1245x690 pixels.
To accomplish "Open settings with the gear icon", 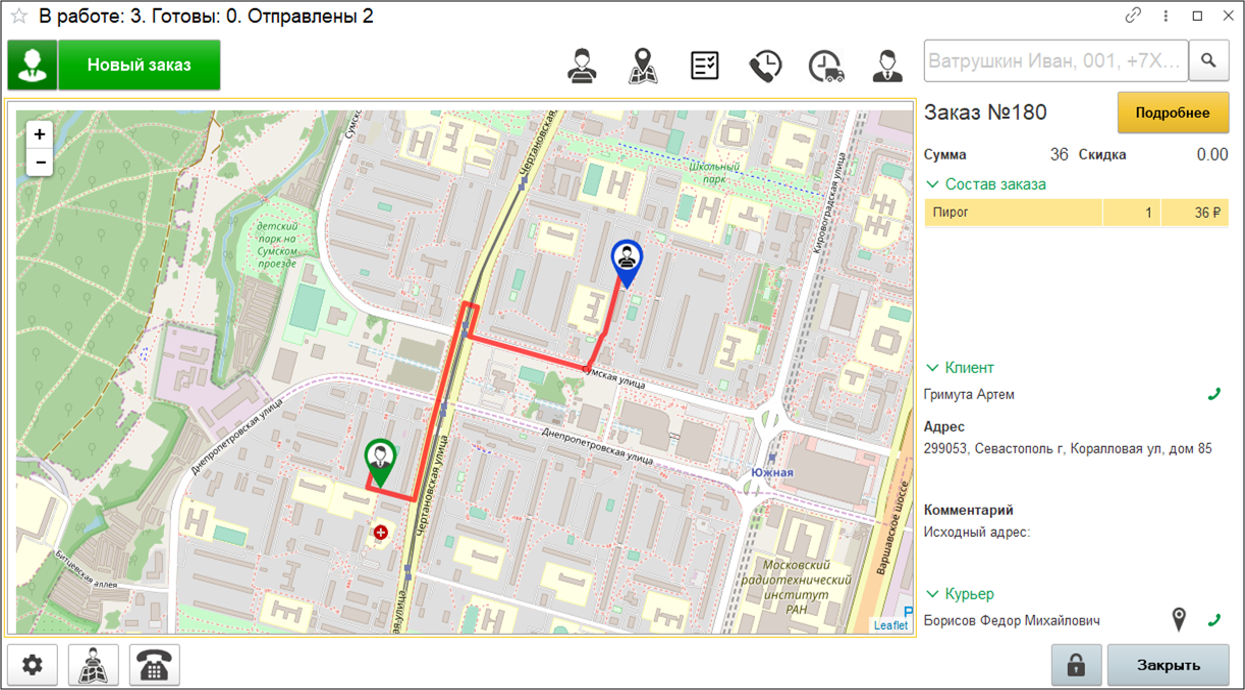I will [x=33, y=665].
